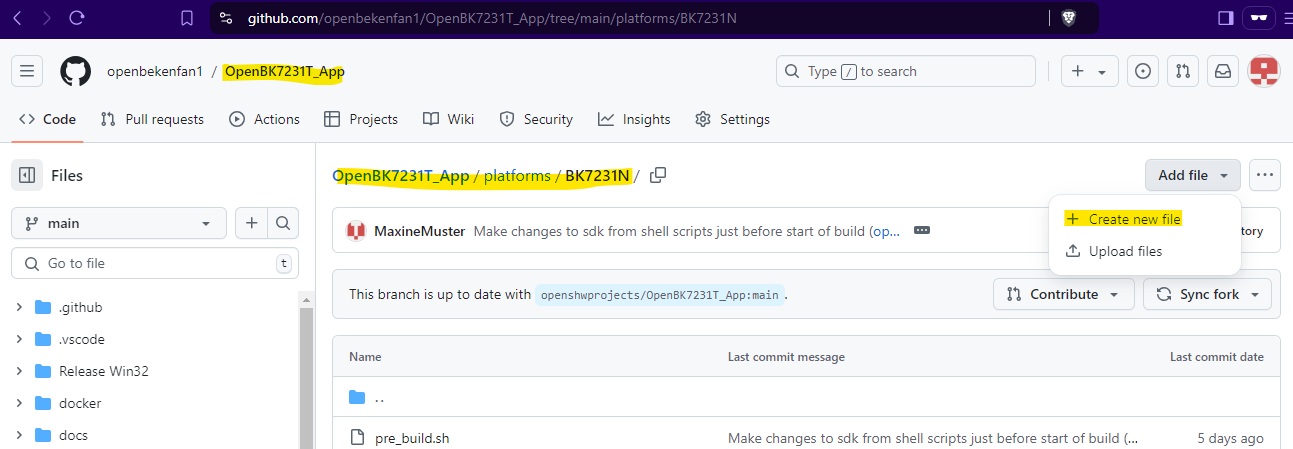
Task: Open platforms breadcrumb link
Action: pyautogui.click(x=517, y=176)
